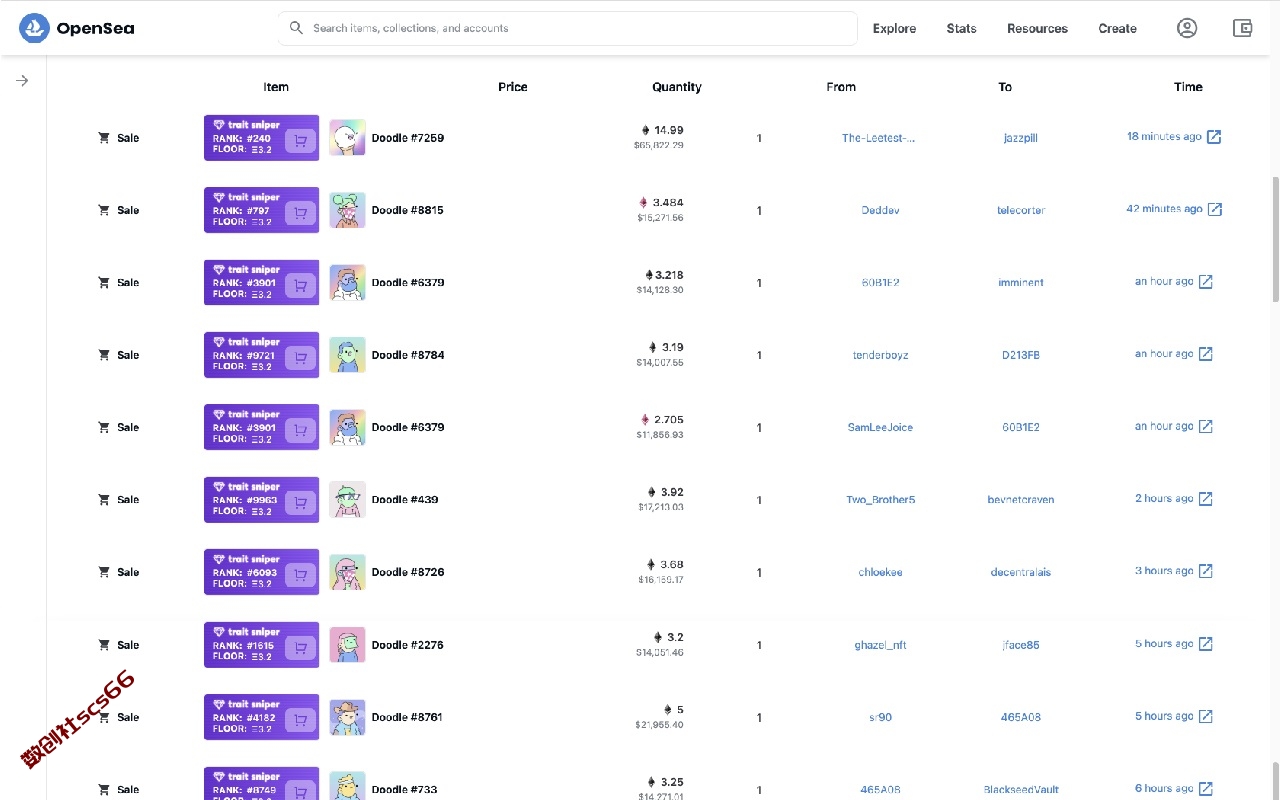1280x800 pixels.
Task: Open seller Two_Brother5 profile link
Action: [881, 500]
